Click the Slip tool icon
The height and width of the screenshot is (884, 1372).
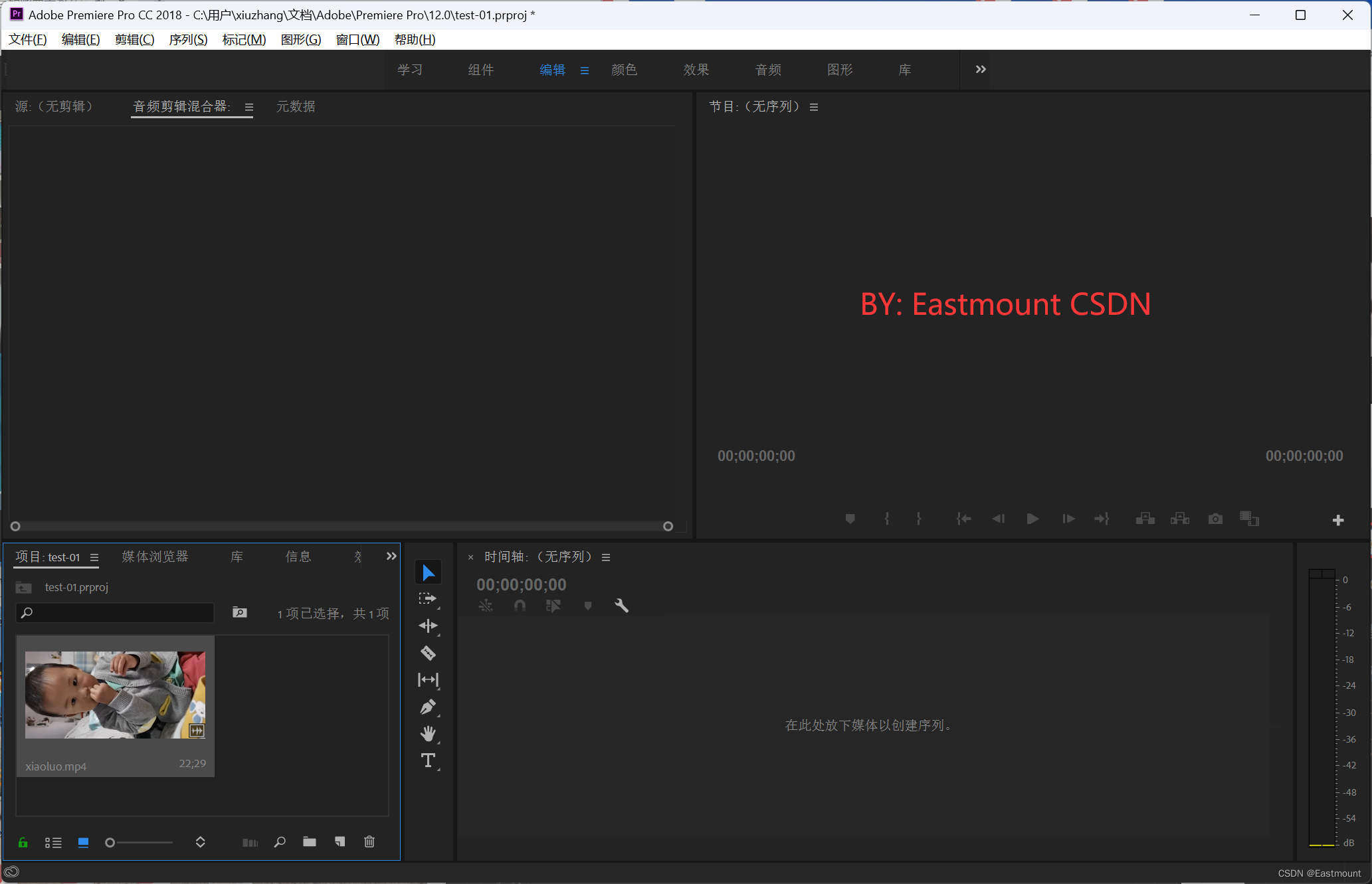tap(429, 680)
